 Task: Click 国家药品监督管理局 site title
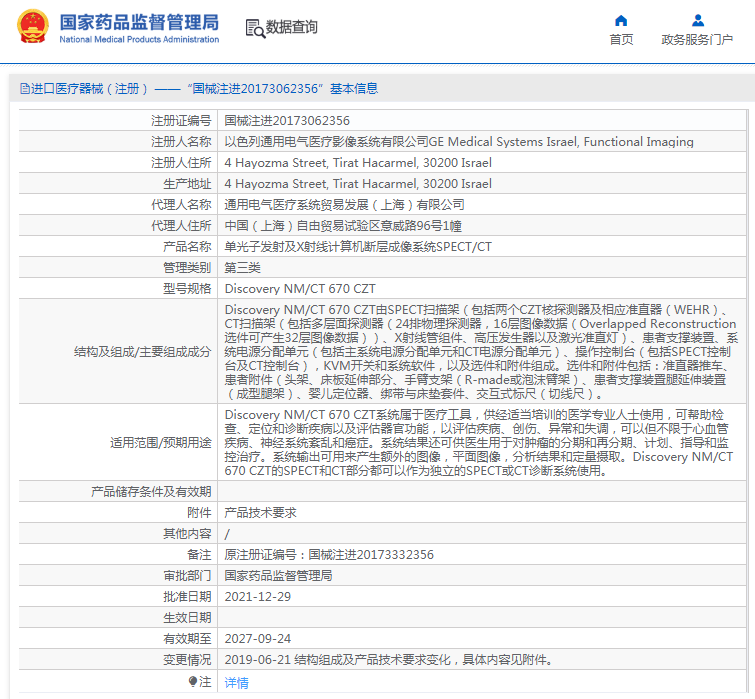tap(139, 22)
